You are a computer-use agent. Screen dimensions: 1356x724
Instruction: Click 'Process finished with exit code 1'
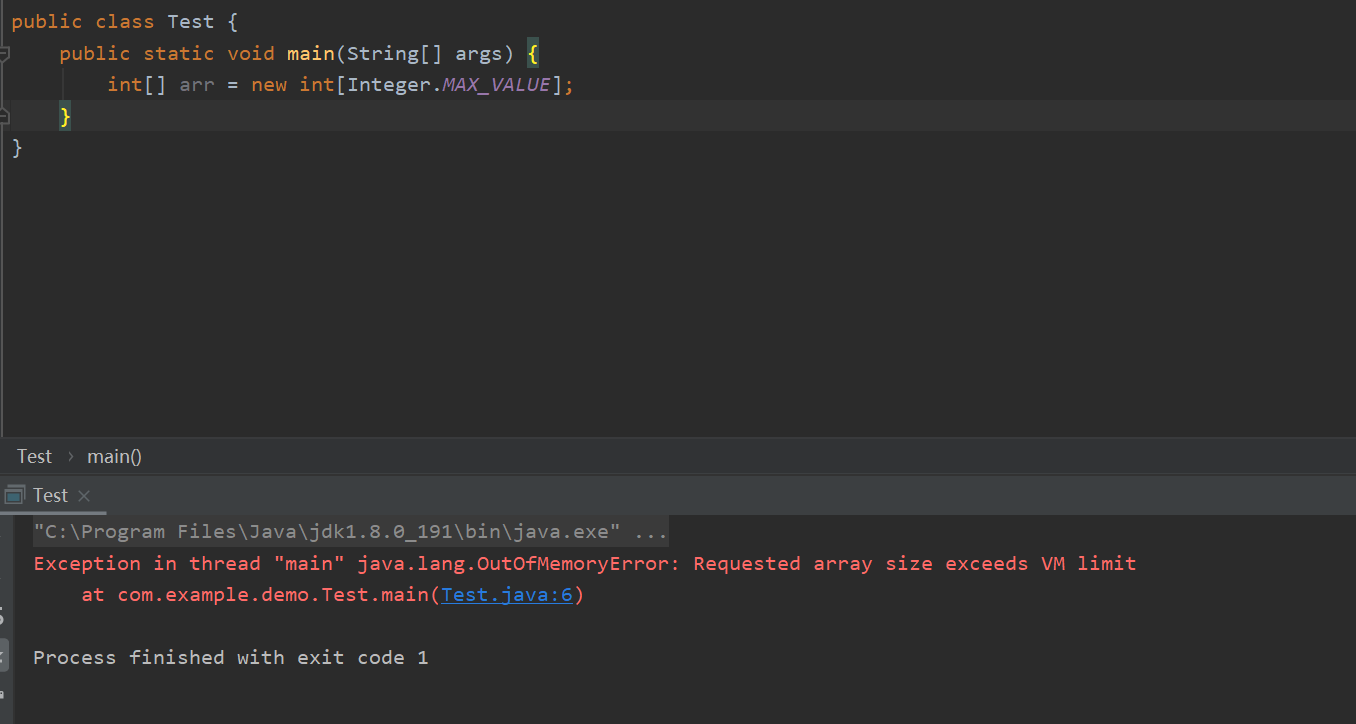tap(231, 657)
